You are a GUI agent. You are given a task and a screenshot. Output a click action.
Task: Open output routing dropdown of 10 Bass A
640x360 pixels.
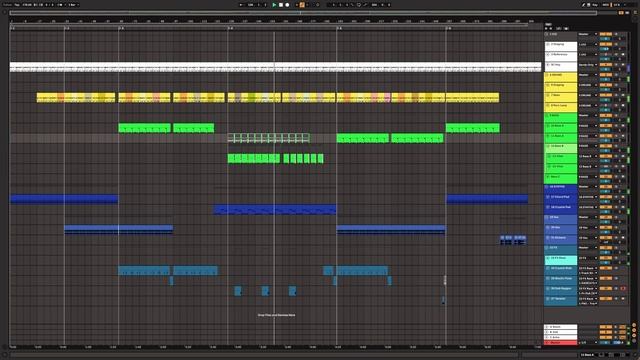588,126
